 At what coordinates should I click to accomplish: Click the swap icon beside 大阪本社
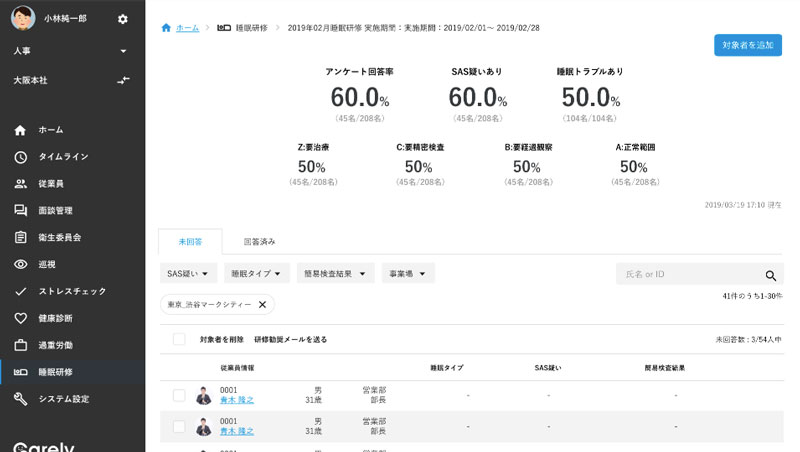(123, 80)
